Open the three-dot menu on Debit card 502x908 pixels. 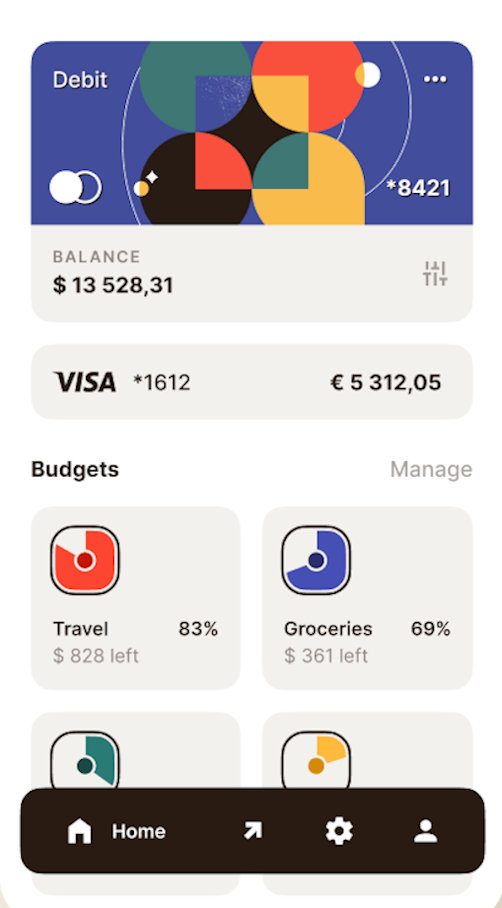click(435, 79)
